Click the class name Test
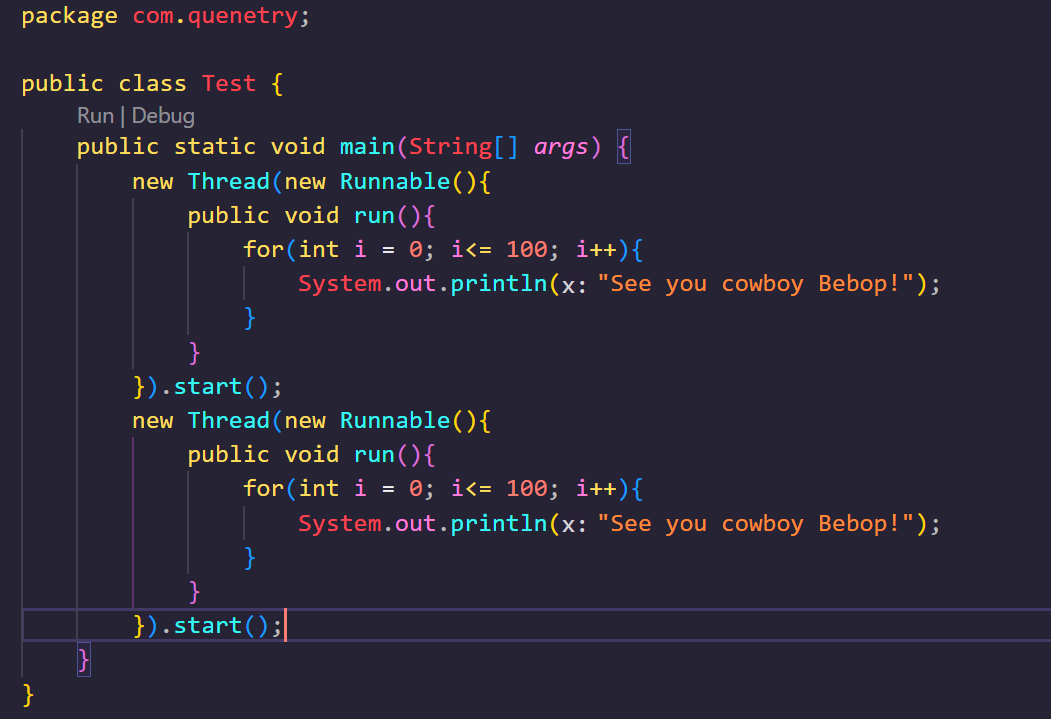Image resolution: width=1051 pixels, height=719 pixels. [x=229, y=84]
